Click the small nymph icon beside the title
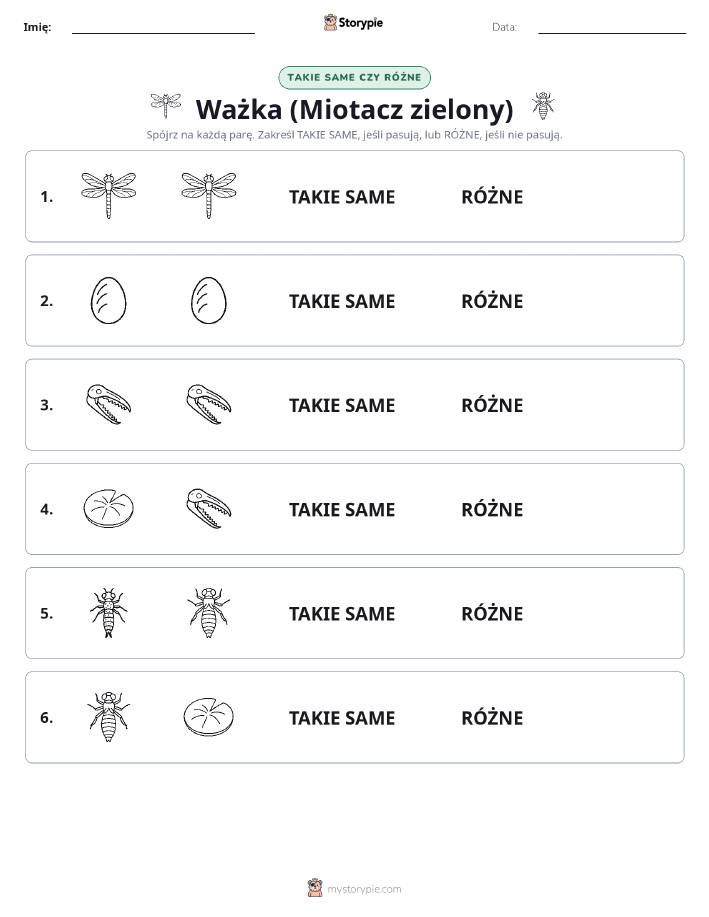This screenshot has width=709, height=917. click(x=543, y=106)
